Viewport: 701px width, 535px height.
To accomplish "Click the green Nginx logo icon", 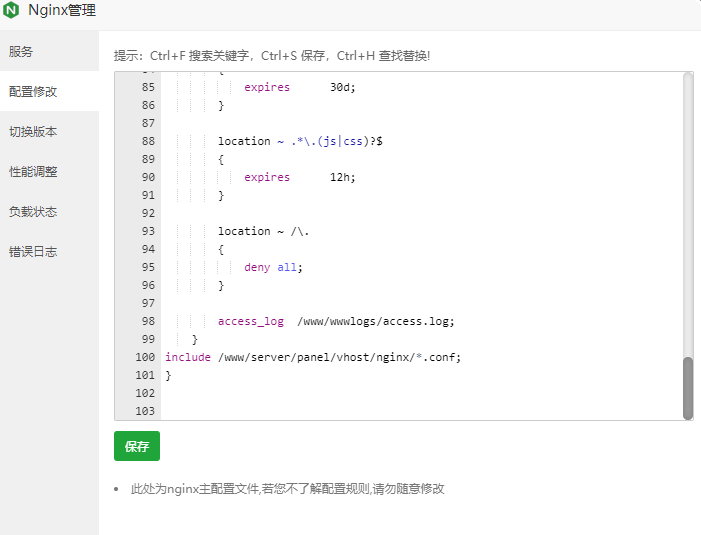I will (11, 10).
